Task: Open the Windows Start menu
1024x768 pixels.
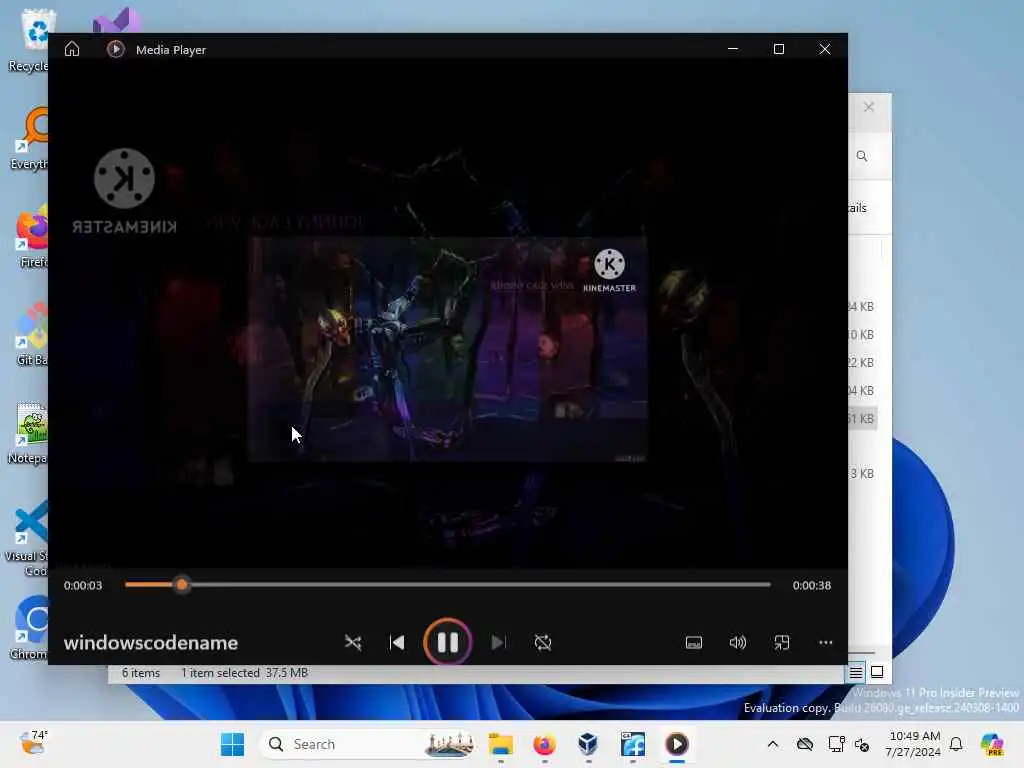Action: 232,744
